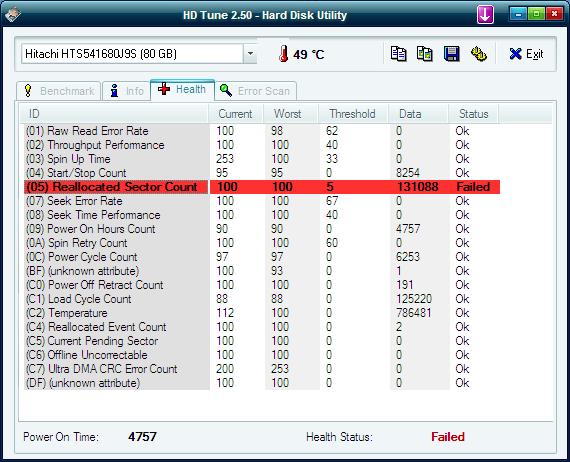
Task: Click the blue X icon beside Exit
Action: tap(515, 54)
